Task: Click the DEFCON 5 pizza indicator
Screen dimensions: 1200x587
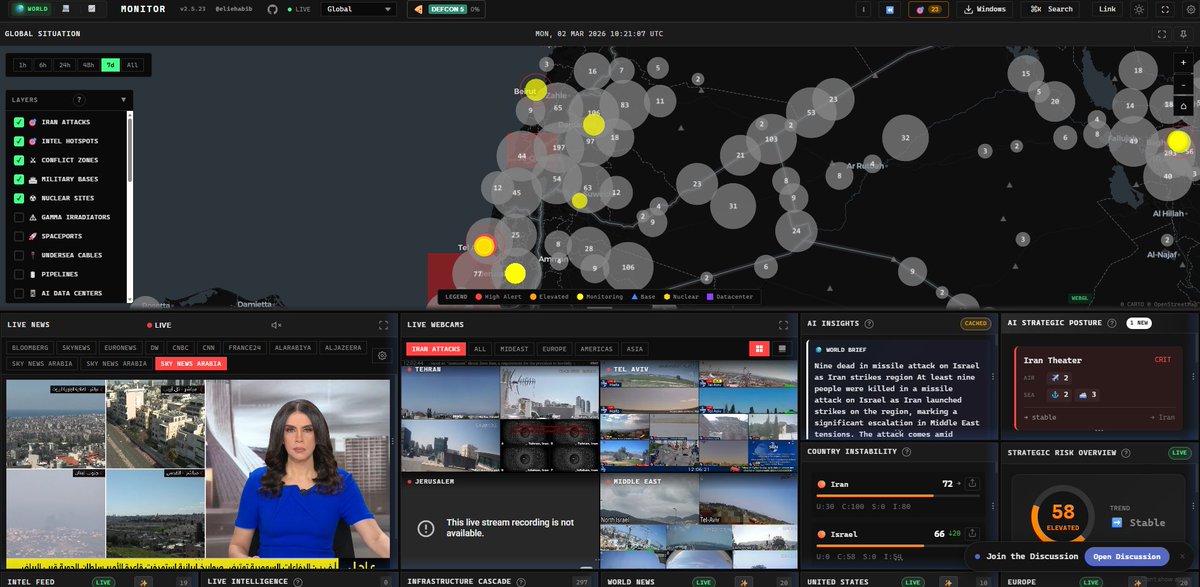Action: 446,9
